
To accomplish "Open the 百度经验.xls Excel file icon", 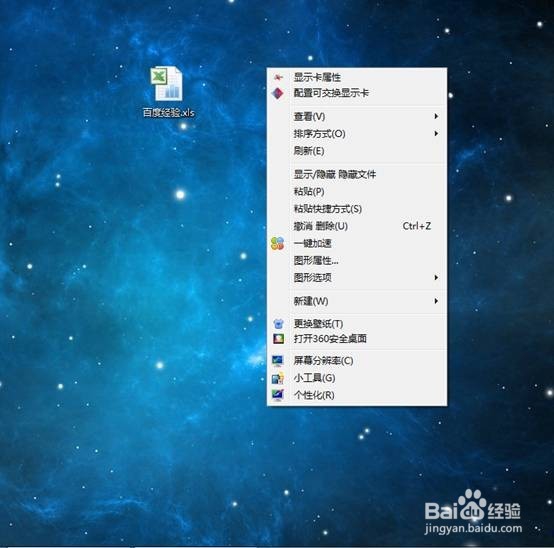I will click(x=167, y=83).
